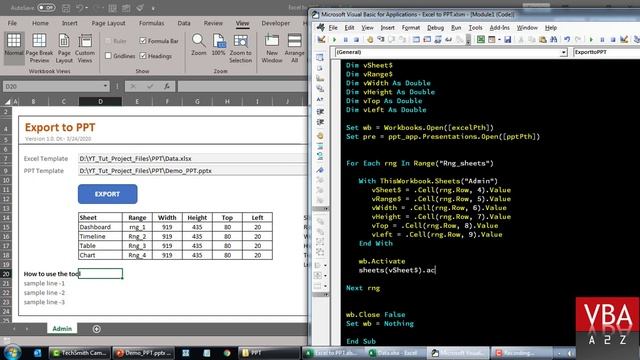Click View Microsoft Excel icon in VBA toolbar
Screen dimensions: 640x360
tap(481, 40)
